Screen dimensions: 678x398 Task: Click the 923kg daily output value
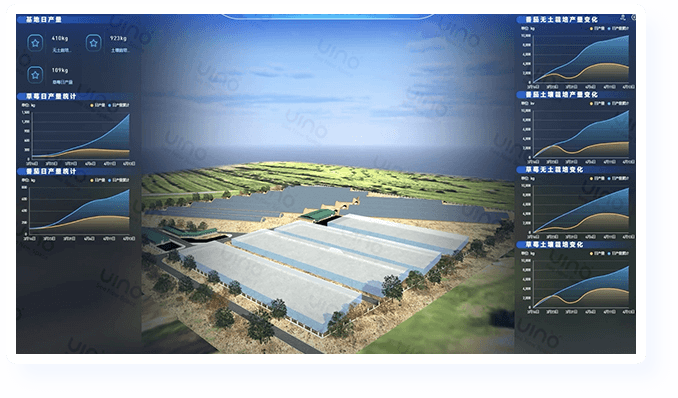(x=118, y=38)
